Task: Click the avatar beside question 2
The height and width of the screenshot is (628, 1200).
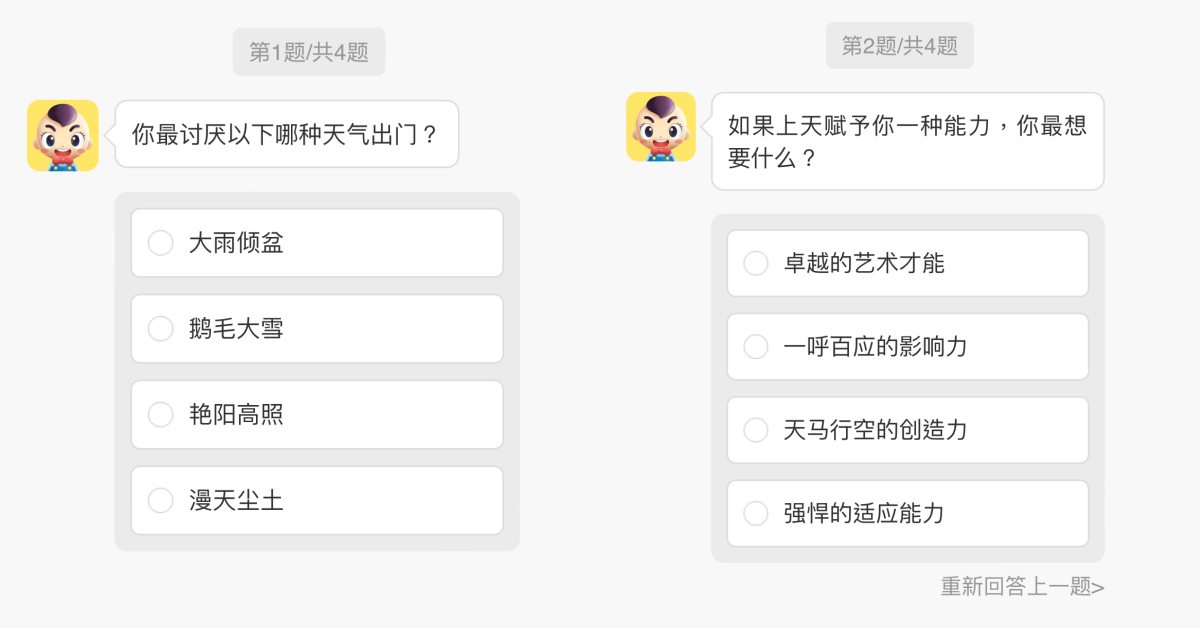Action: click(x=661, y=127)
